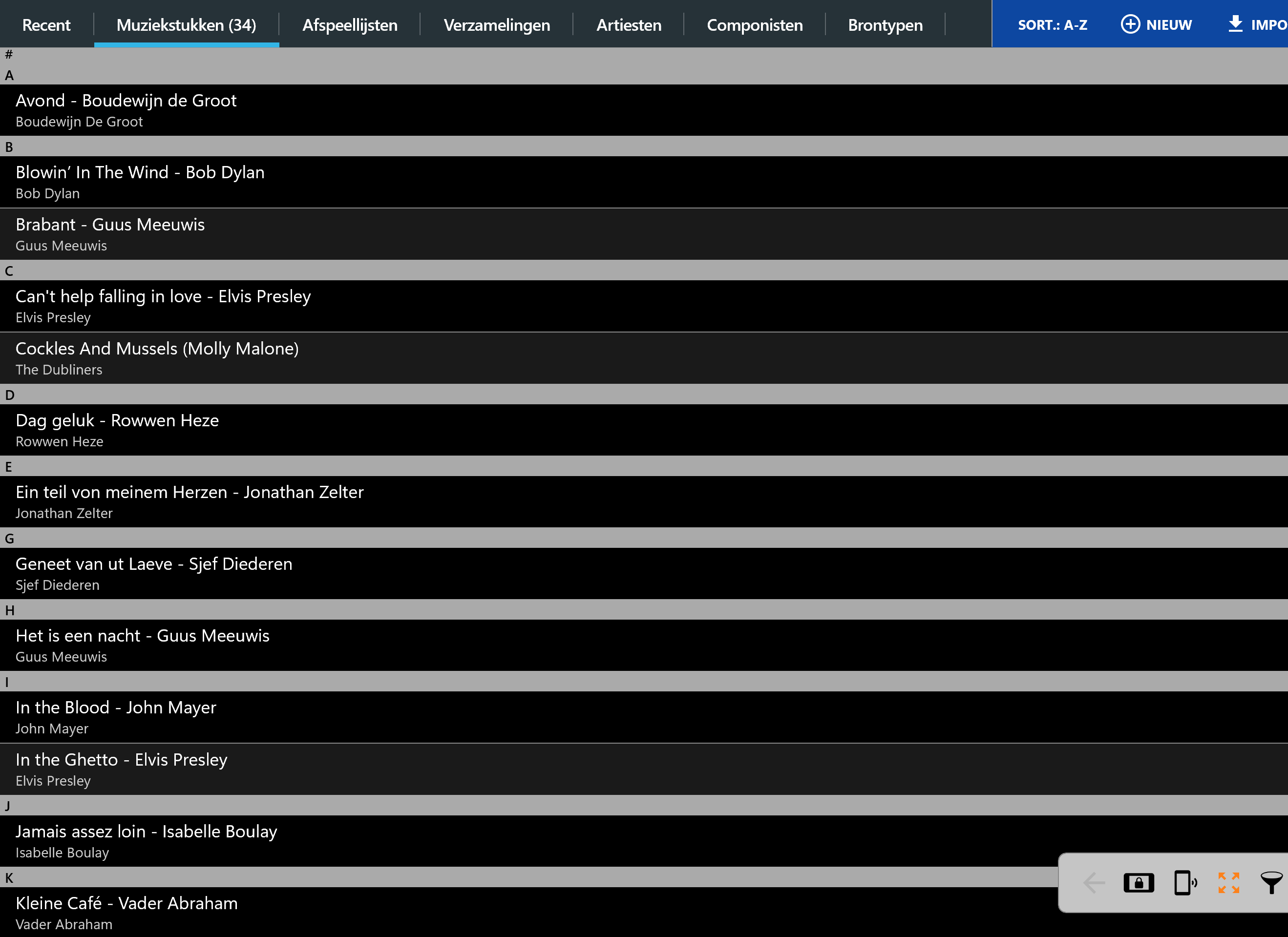The width and height of the screenshot is (1288, 937).
Task: Click the I section header
Action: pos(644,681)
